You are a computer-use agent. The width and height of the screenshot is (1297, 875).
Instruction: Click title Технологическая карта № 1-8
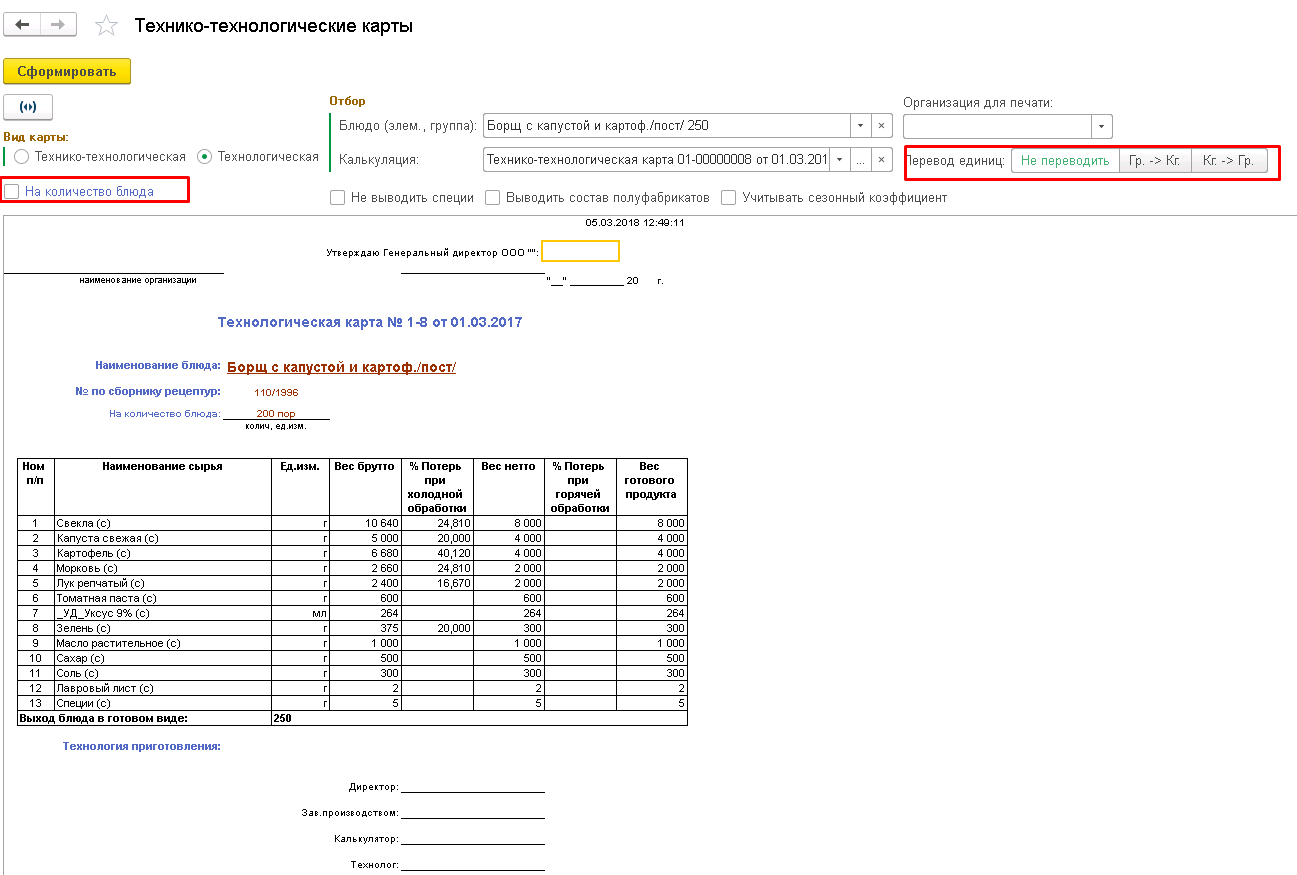369,322
